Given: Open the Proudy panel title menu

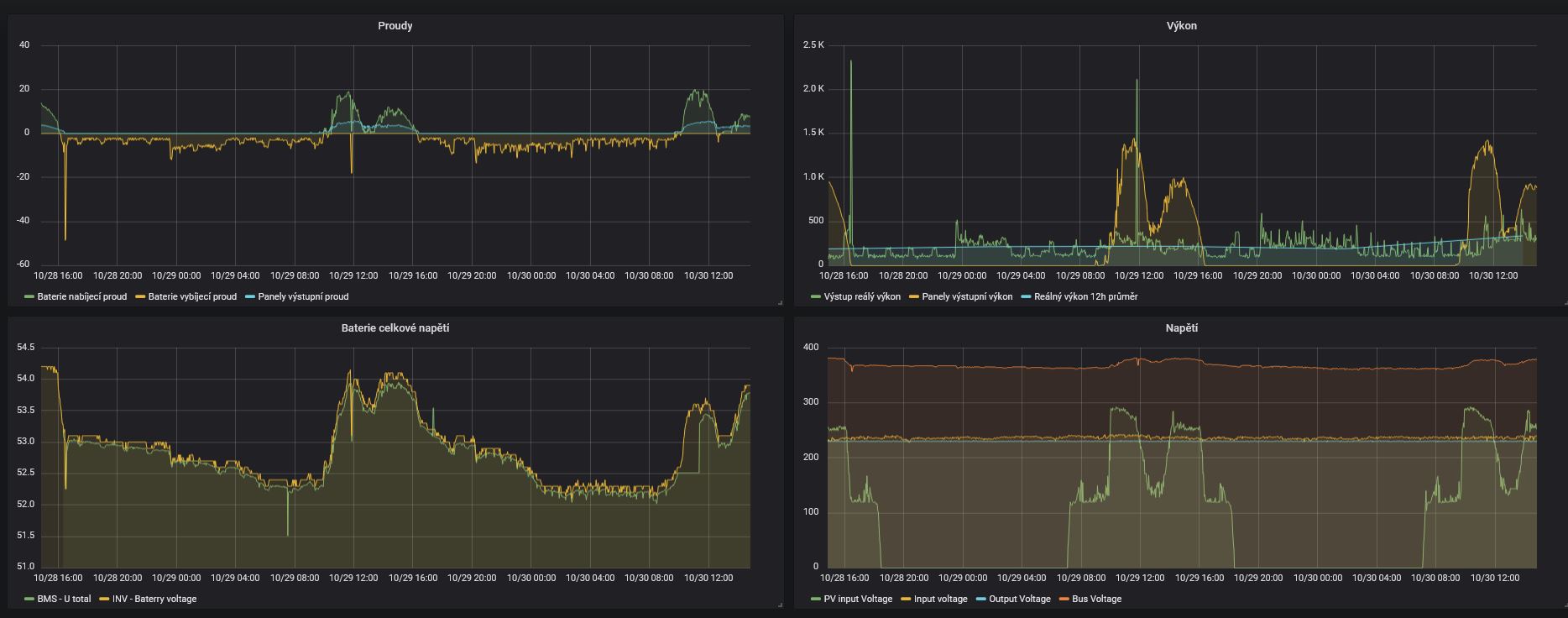Looking at the screenshot, I should tap(395, 26).
